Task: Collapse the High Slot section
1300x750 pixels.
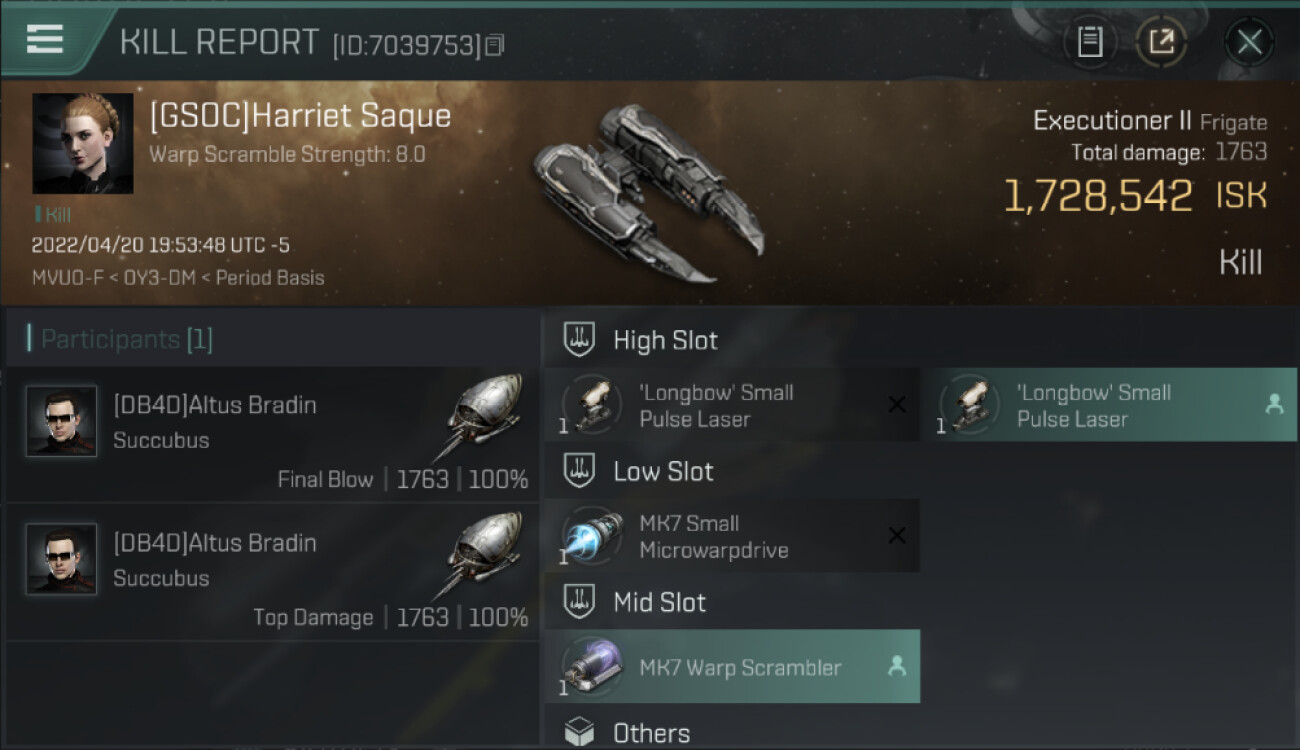Action: [665, 340]
